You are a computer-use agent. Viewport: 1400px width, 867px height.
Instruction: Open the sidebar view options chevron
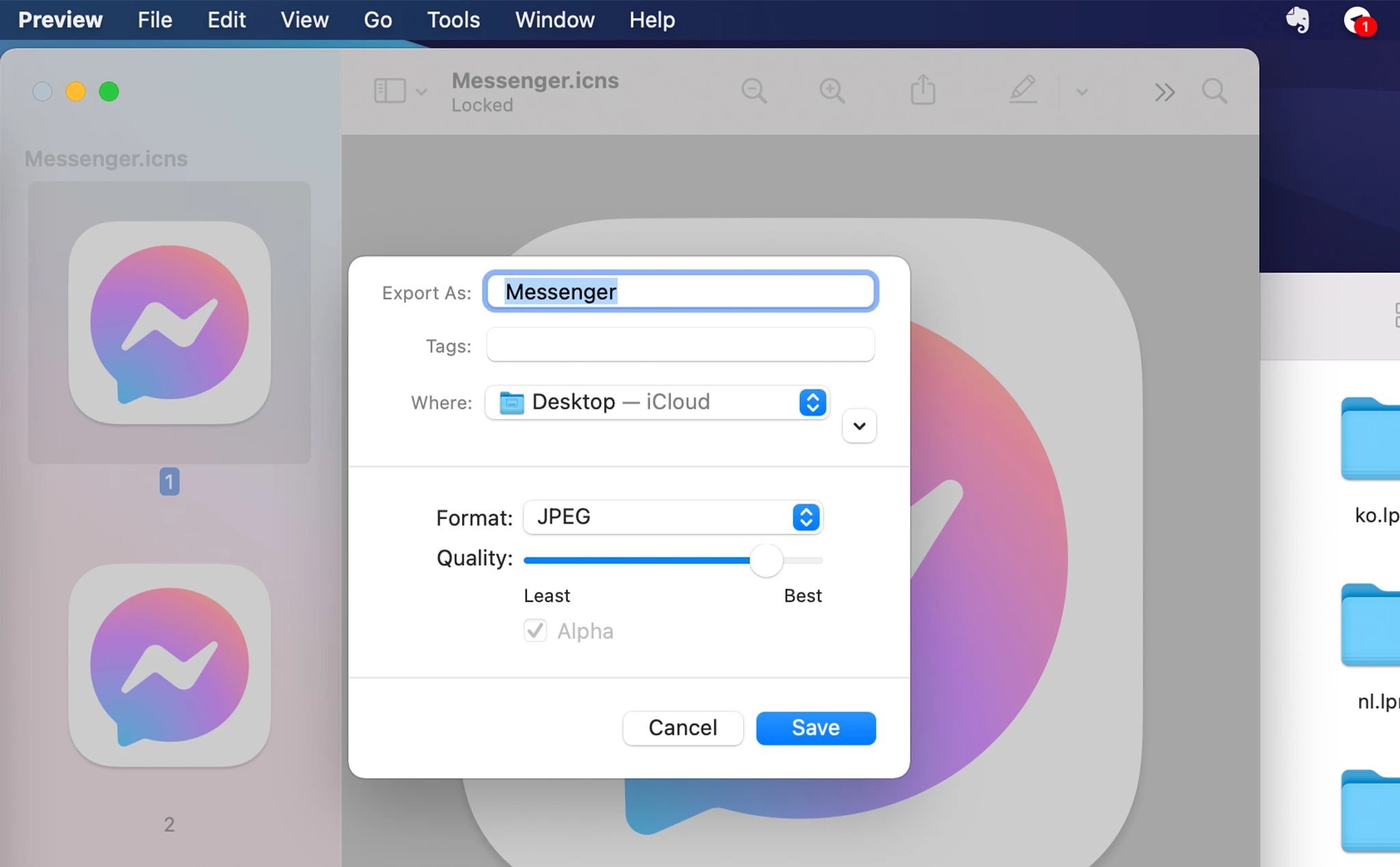point(422,92)
